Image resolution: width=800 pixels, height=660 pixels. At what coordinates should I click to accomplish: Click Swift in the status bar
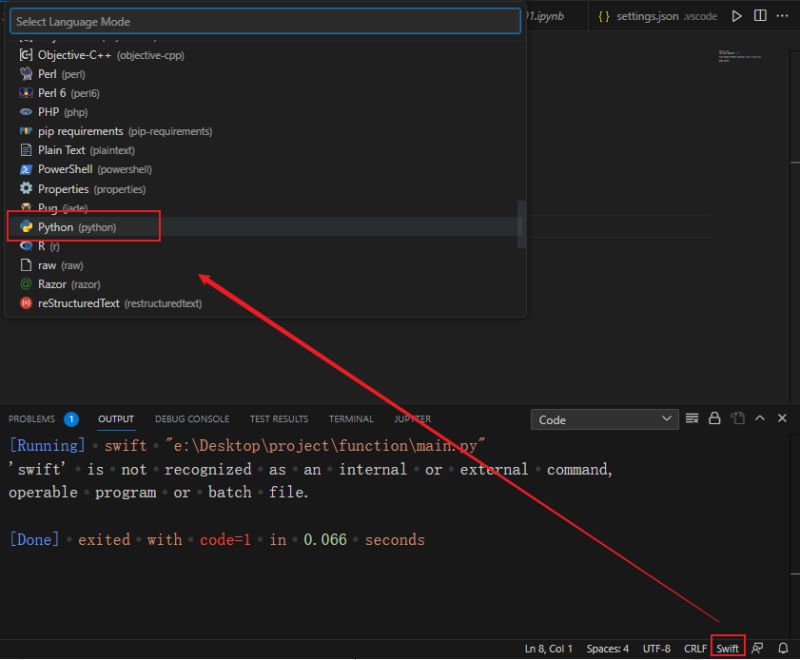click(x=727, y=648)
